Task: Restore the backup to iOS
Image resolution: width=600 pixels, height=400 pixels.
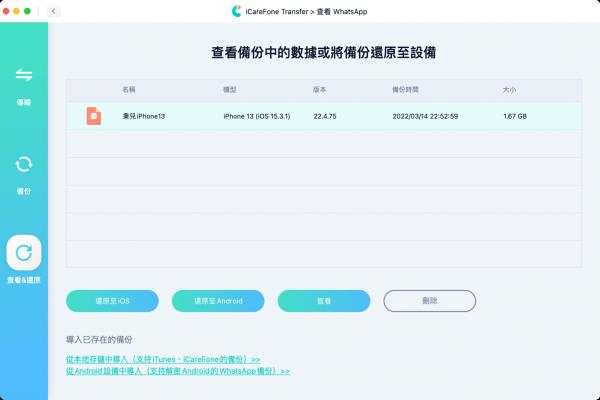Action: point(112,301)
